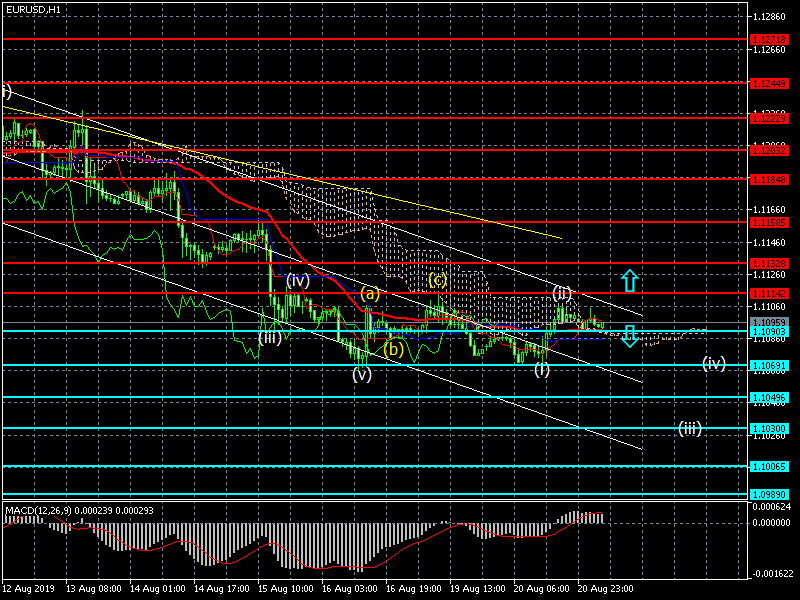Image resolution: width=800 pixels, height=600 pixels.
Task: Pick the cyan 1.09890 level label
Action: pyautogui.click(x=769, y=494)
